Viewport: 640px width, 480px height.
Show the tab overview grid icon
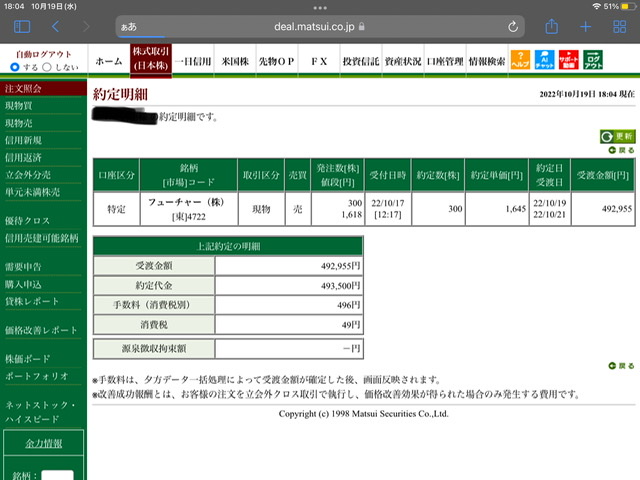(620, 27)
